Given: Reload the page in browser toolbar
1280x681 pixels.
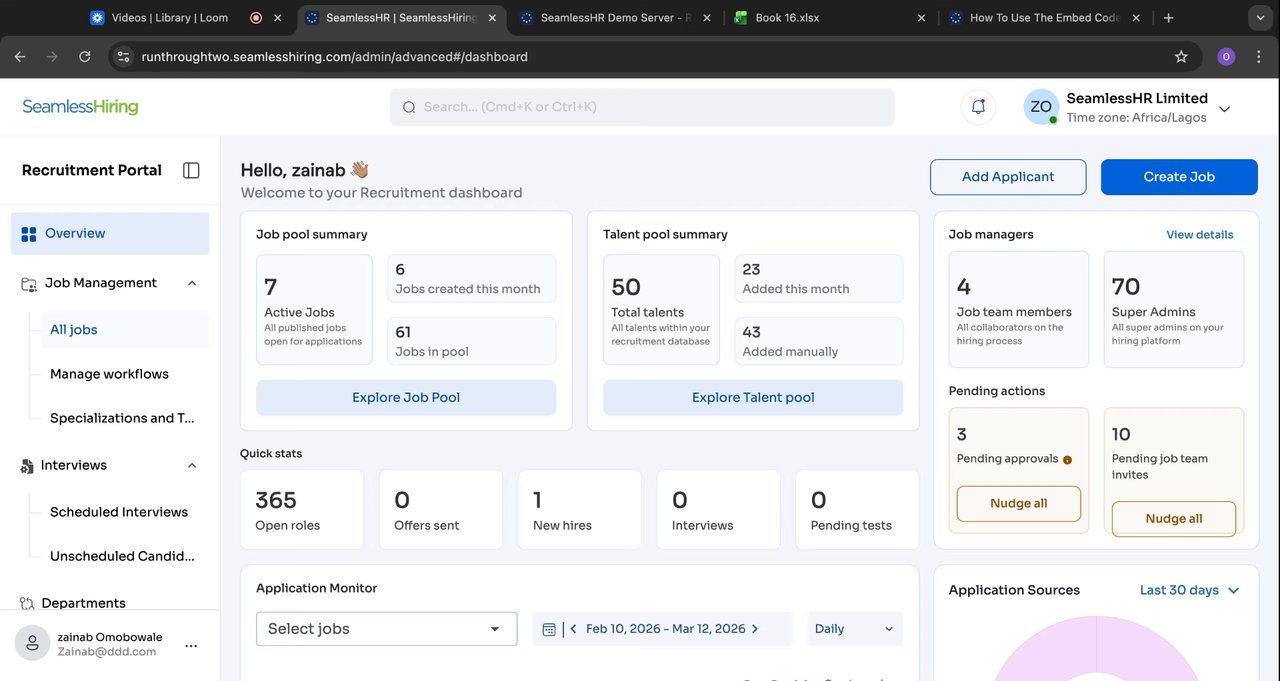Looking at the screenshot, I should (85, 57).
